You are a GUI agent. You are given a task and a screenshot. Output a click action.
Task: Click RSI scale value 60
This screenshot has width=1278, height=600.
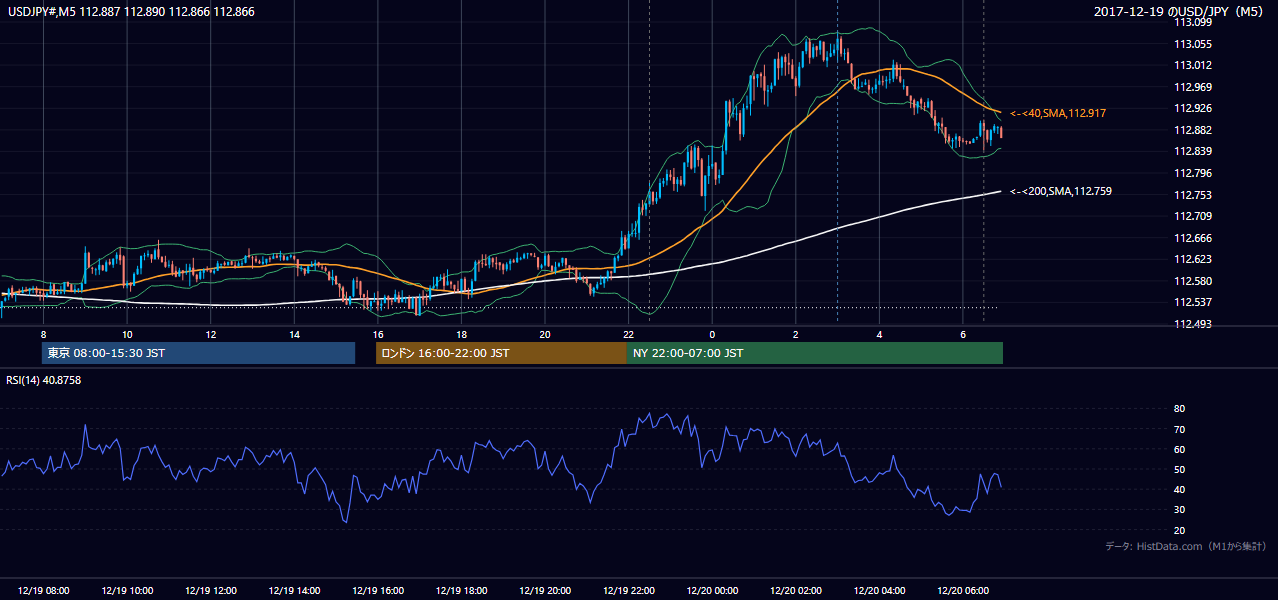click(x=1179, y=449)
